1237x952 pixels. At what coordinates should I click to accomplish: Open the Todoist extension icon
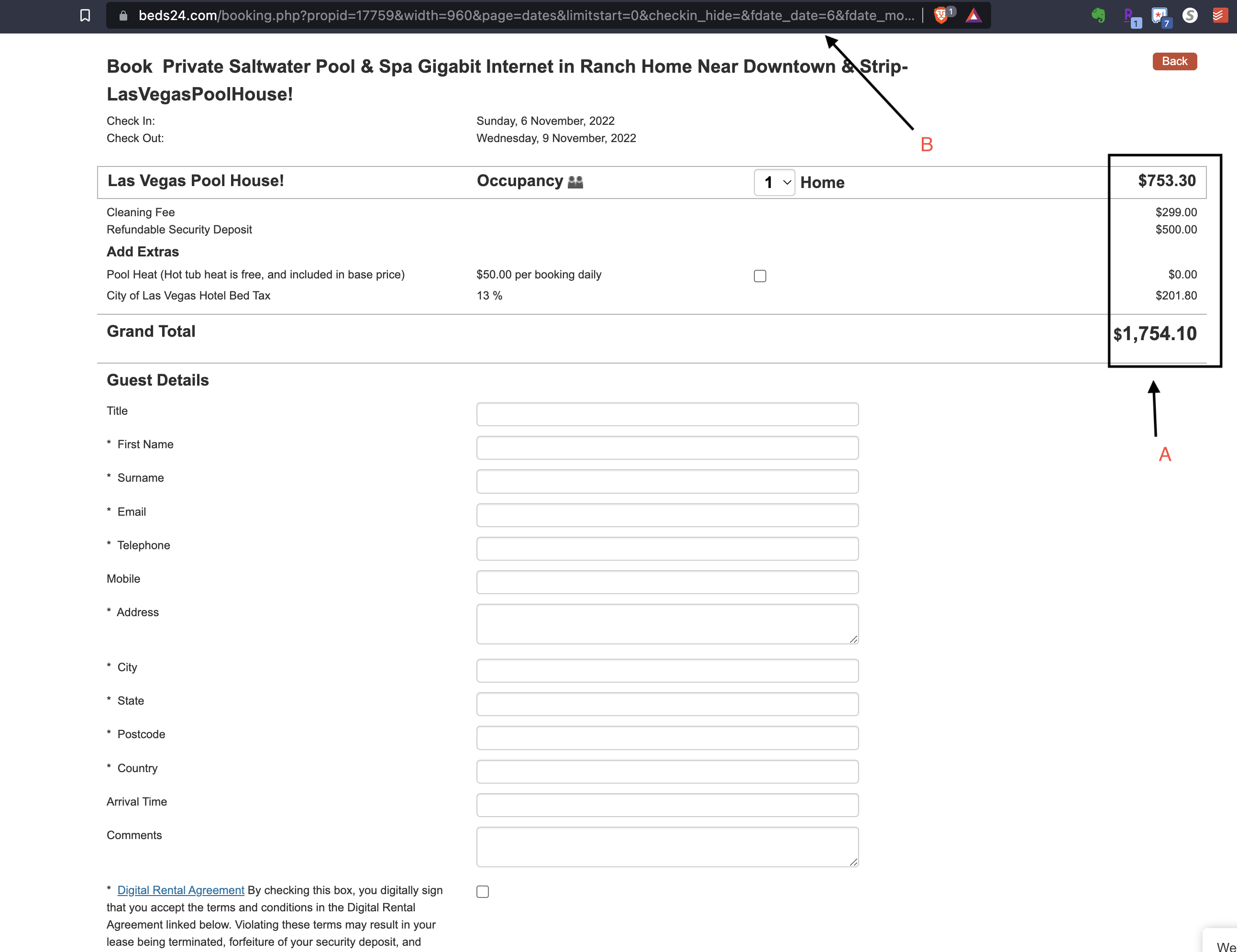(x=1218, y=15)
